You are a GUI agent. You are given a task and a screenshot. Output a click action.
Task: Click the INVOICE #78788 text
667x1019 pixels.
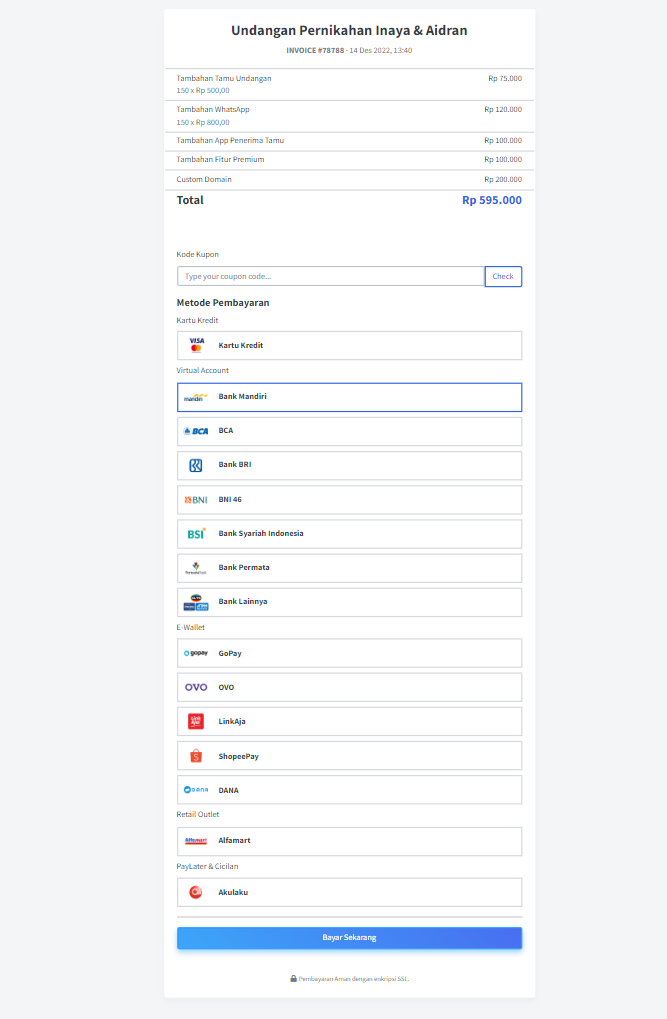click(315, 50)
